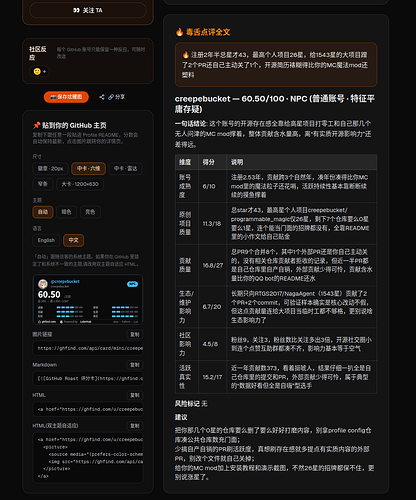Select the 中卡·雷达 size option

(126, 169)
